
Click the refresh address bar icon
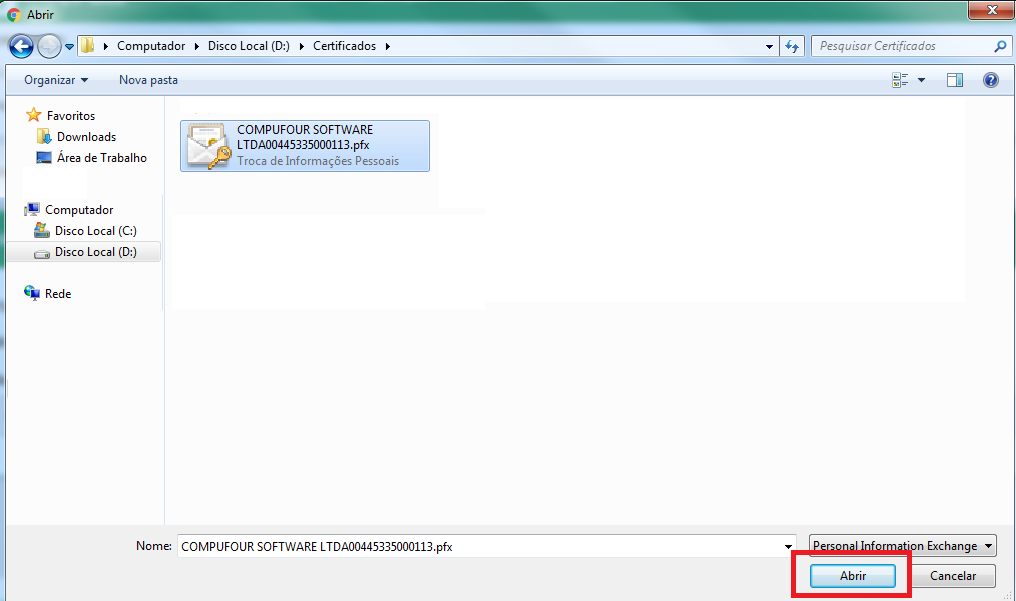(793, 46)
